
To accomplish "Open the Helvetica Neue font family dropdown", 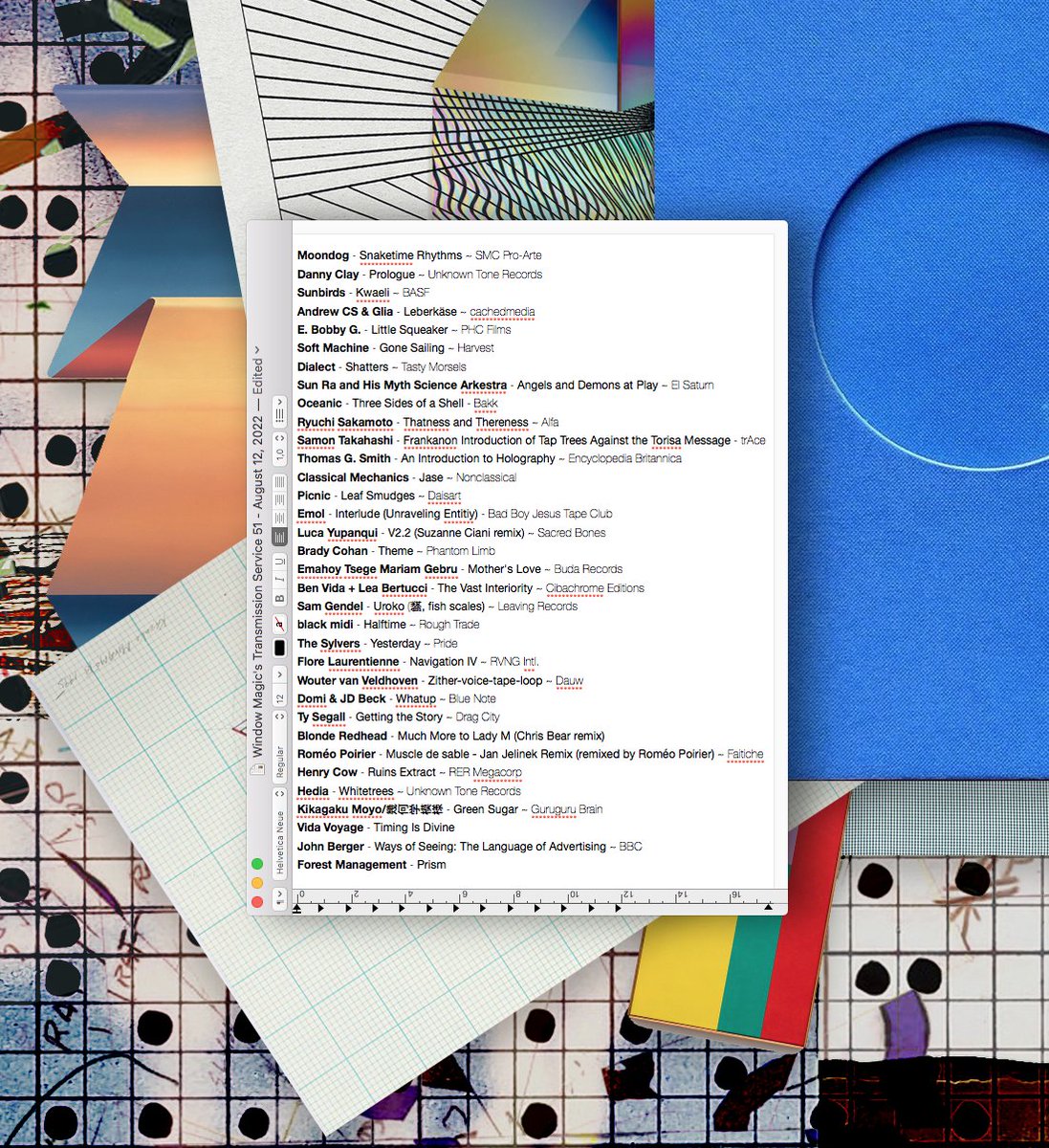I will click(279, 834).
